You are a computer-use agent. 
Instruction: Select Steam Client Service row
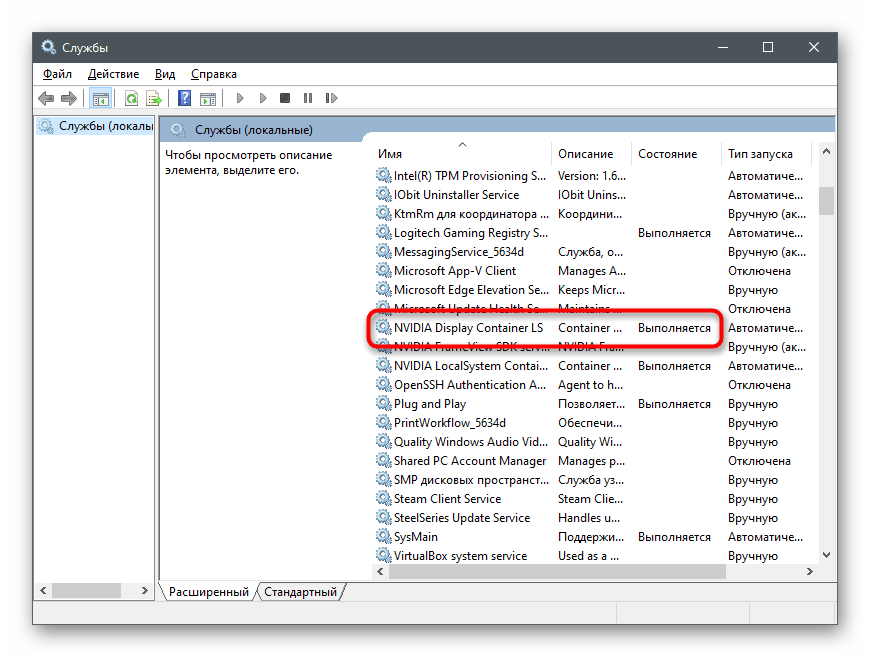tap(594, 499)
